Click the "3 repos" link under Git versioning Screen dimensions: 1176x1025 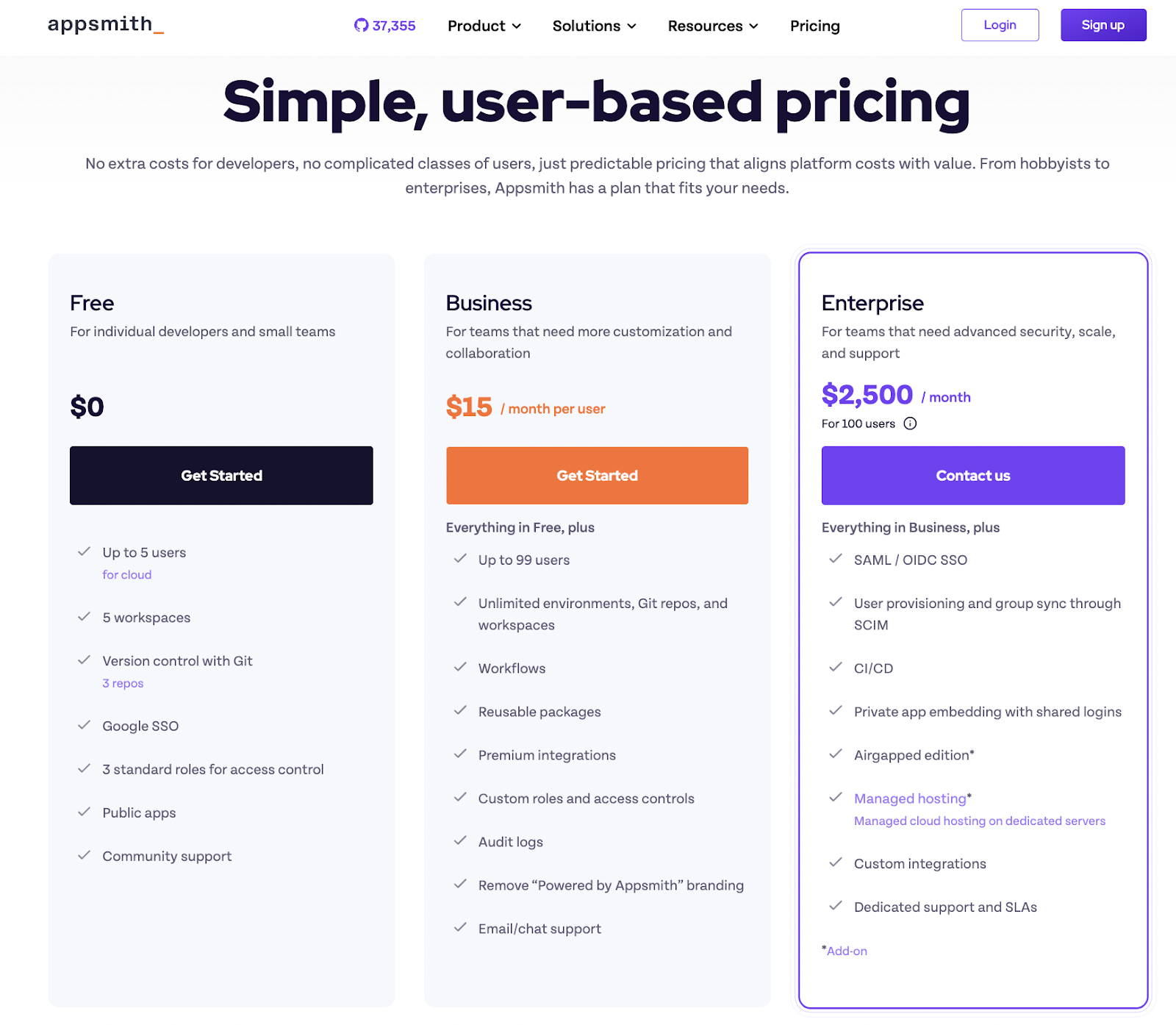point(123,683)
